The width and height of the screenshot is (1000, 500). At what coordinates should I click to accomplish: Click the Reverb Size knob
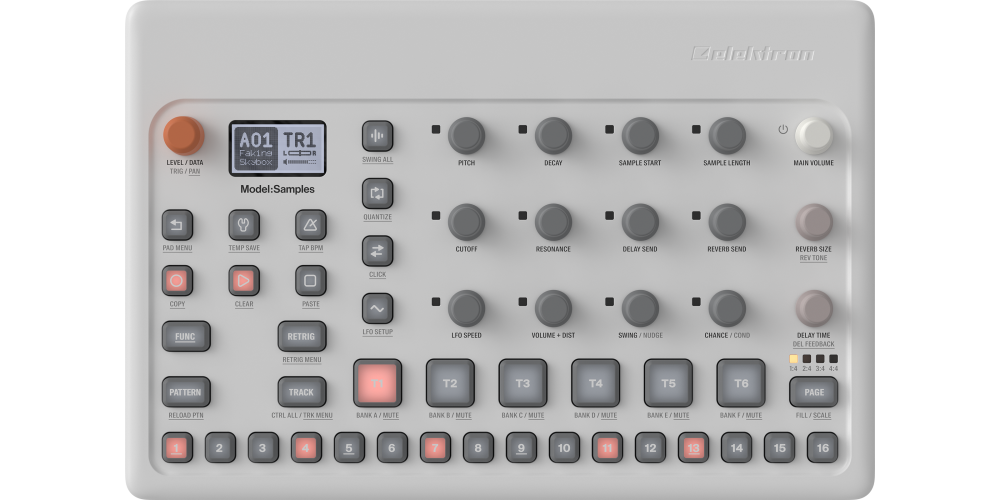tap(814, 222)
